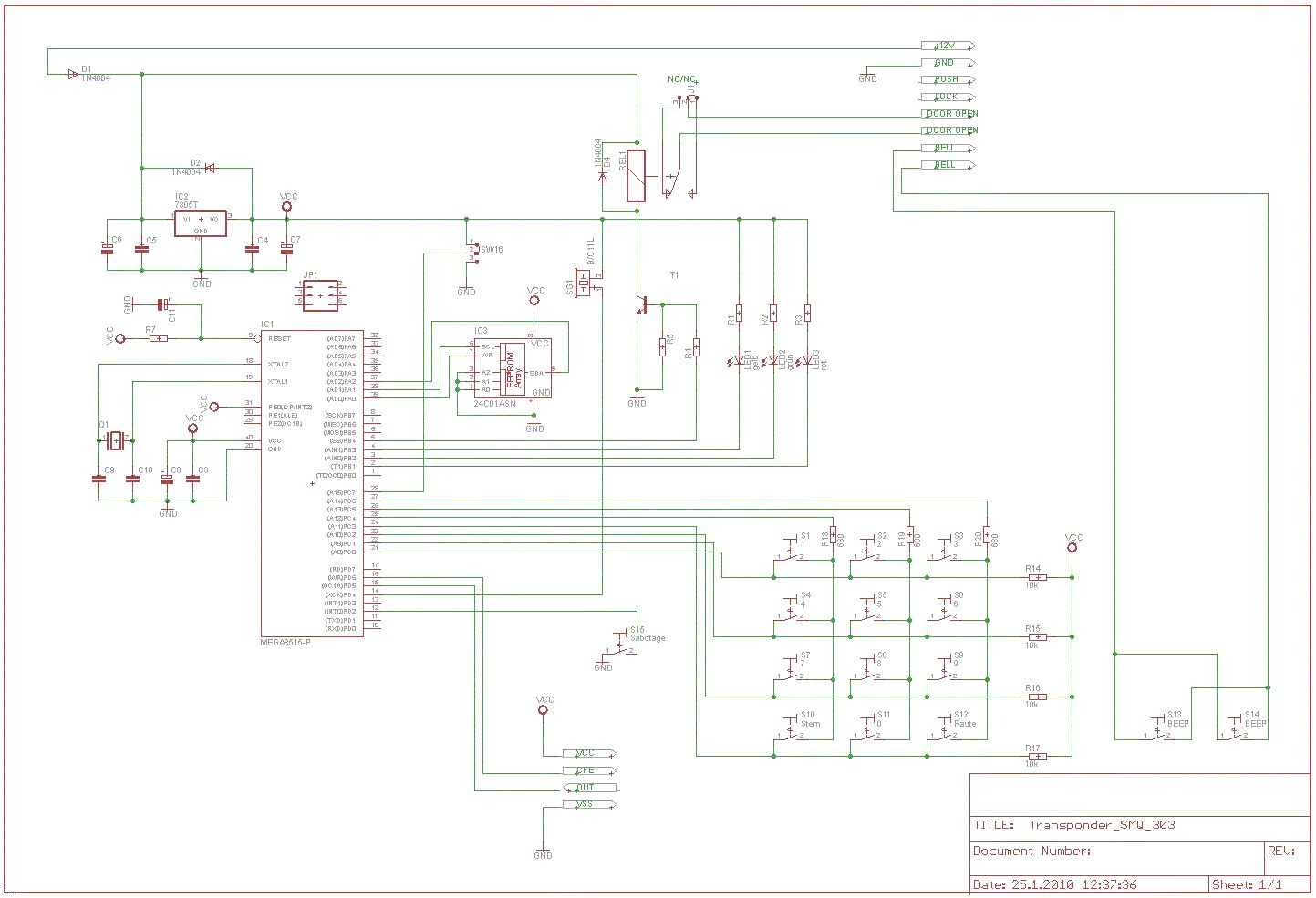1316x898 pixels.
Task: Select resistor R5 near transistor T1
Action: [663, 346]
